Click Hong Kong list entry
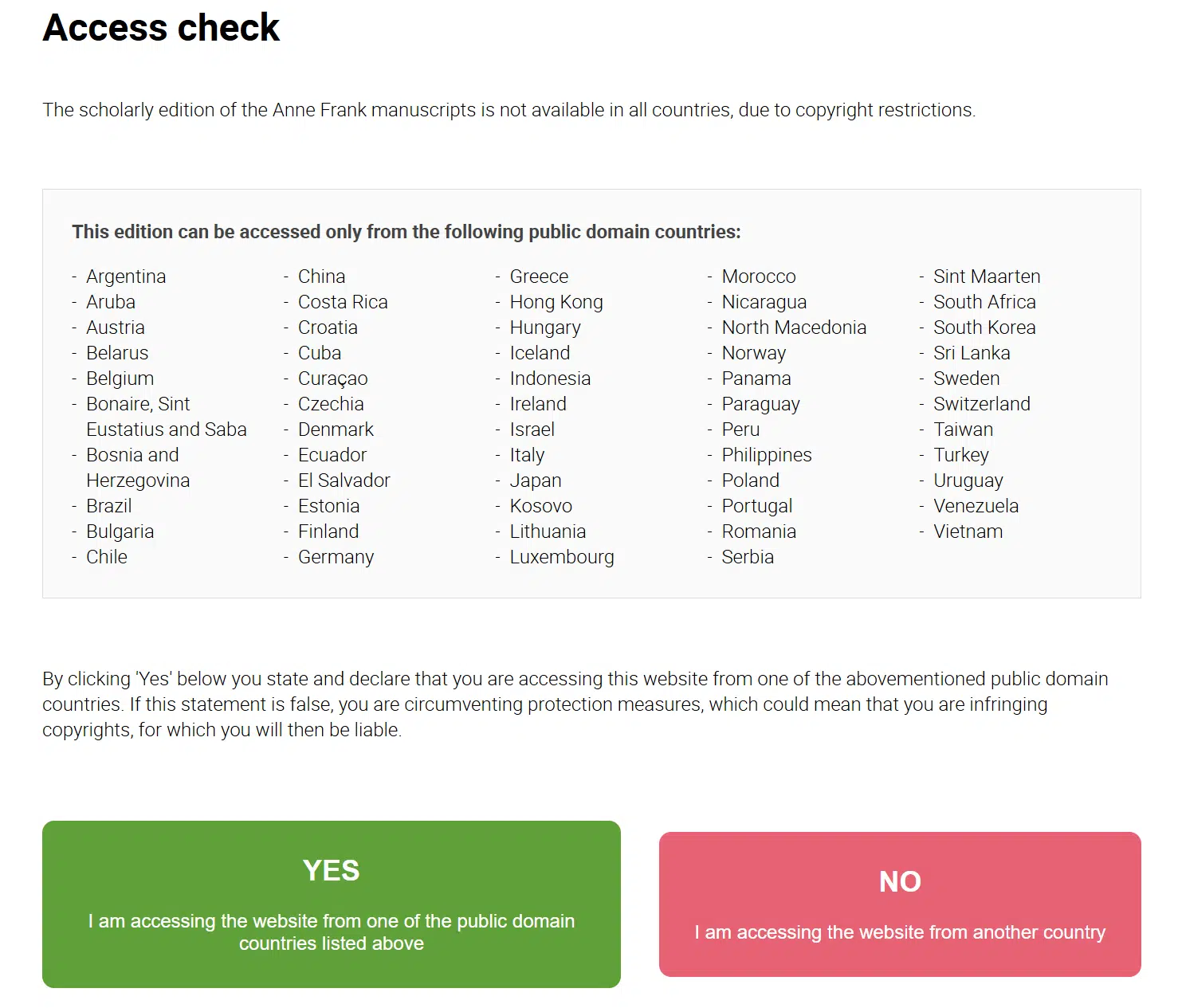This screenshot has width=1178, height=1008. 556,302
